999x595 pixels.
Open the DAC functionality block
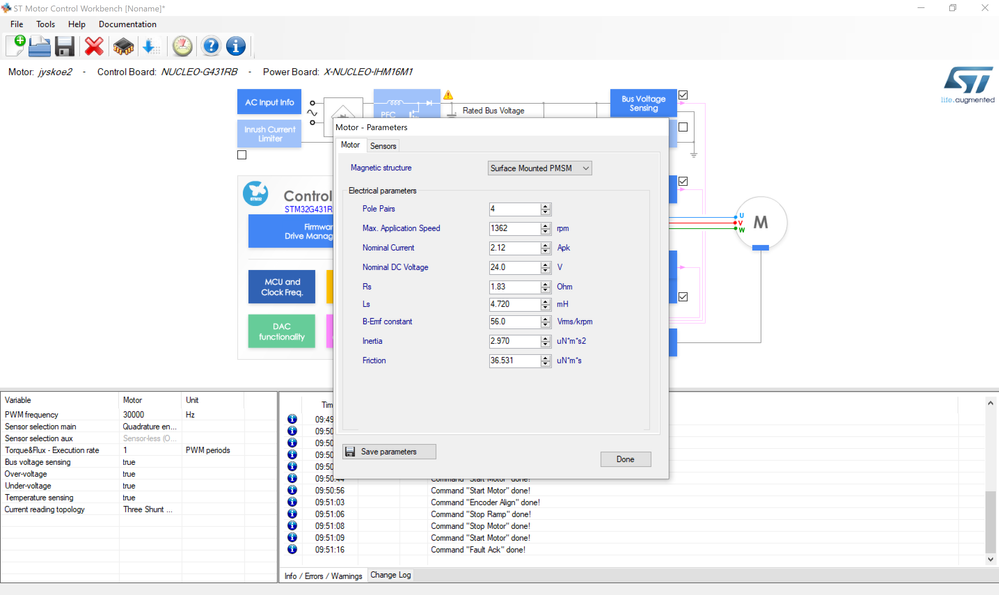282,331
